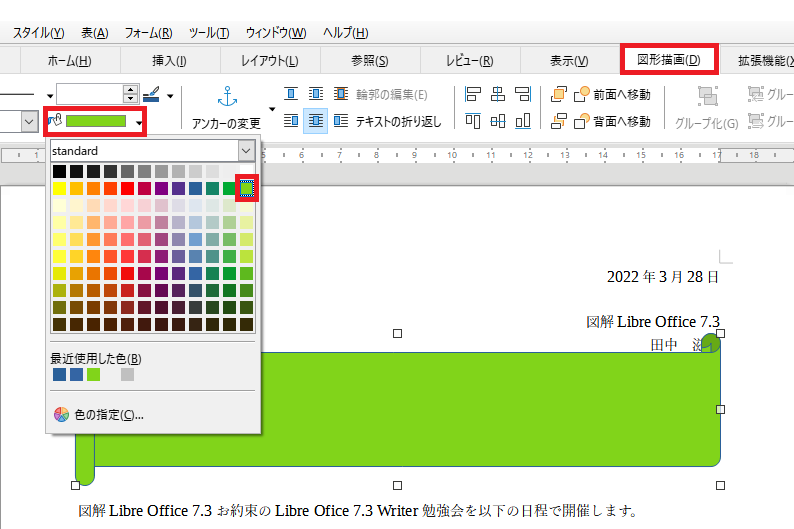Click the グループ化(G) button label

(706, 123)
